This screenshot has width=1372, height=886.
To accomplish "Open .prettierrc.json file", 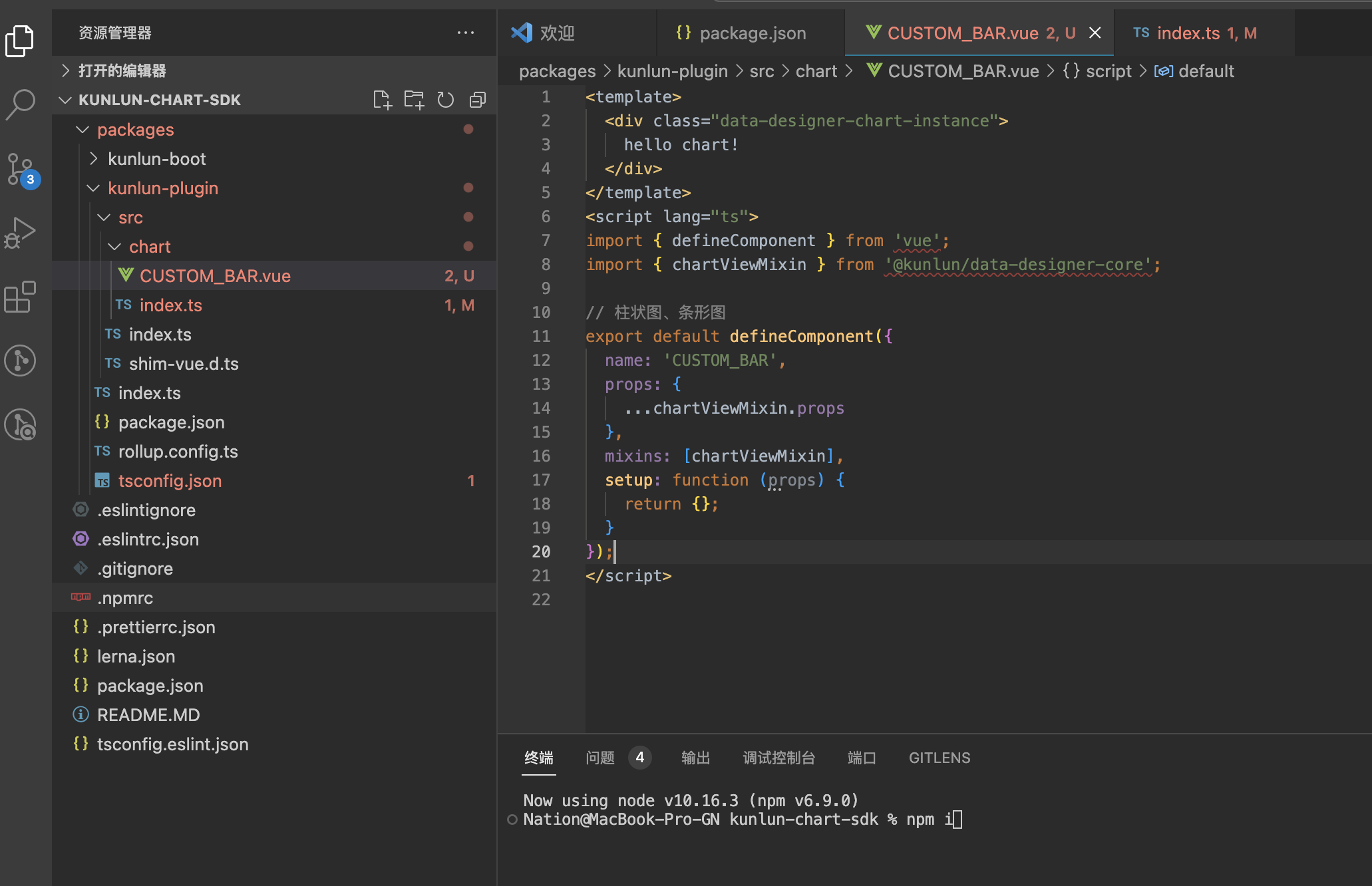I will [x=274, y=627].
